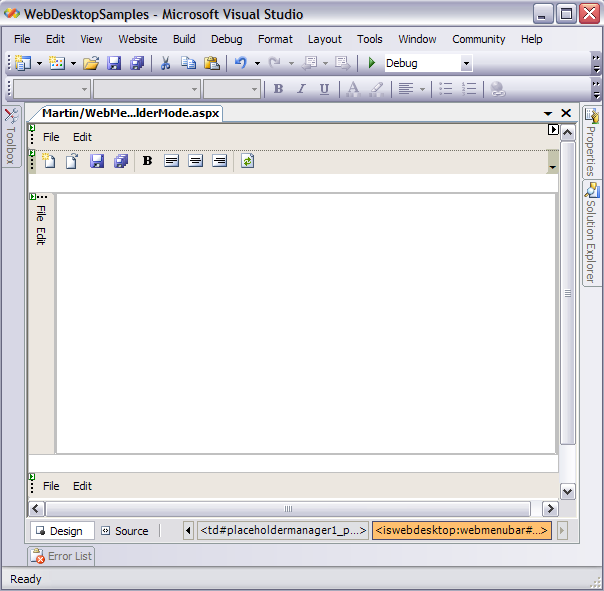Toggle Italic in the formatting toolbar
This screenshot has width=604, height=591.
point(301,89)
